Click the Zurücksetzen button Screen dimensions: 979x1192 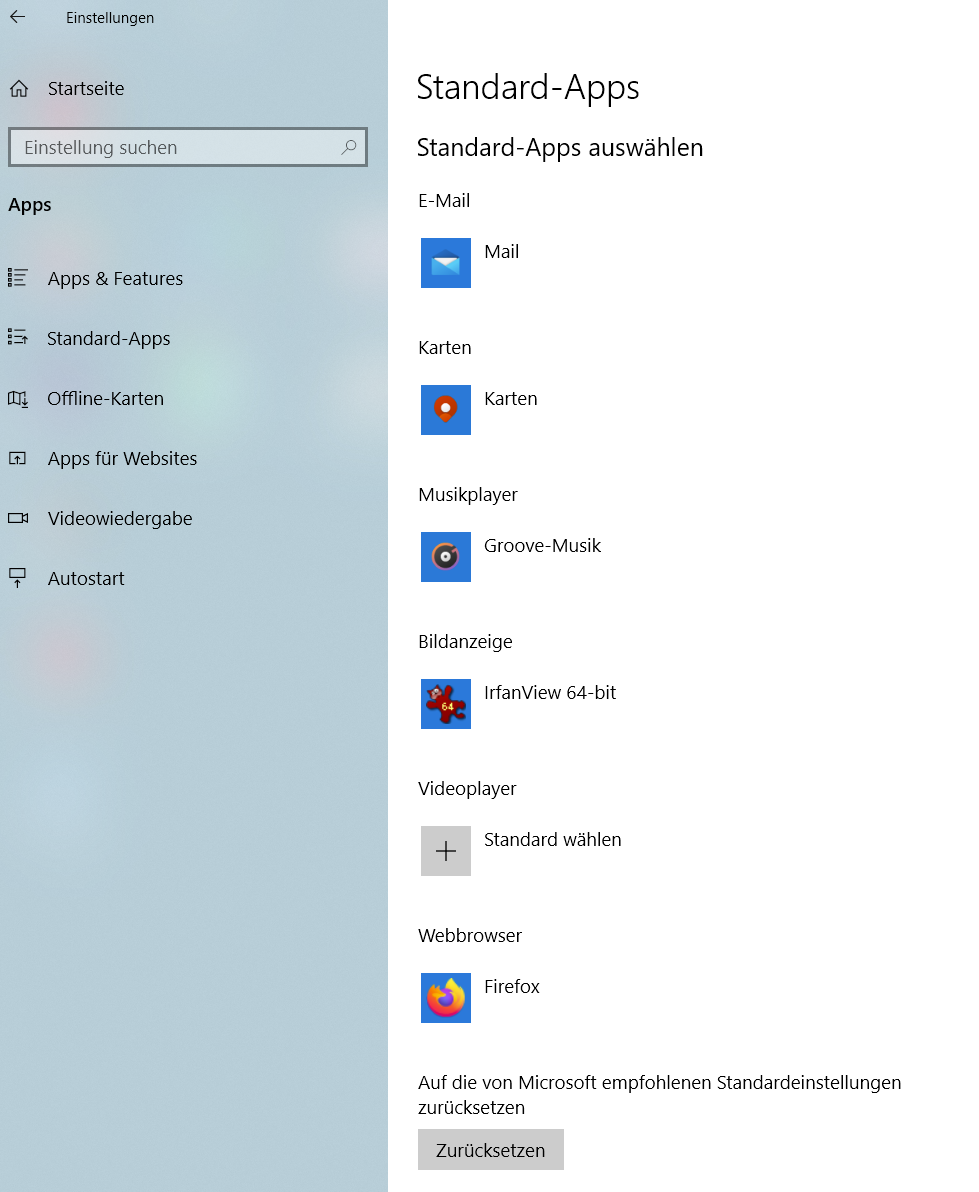(x=490, y=1149)
